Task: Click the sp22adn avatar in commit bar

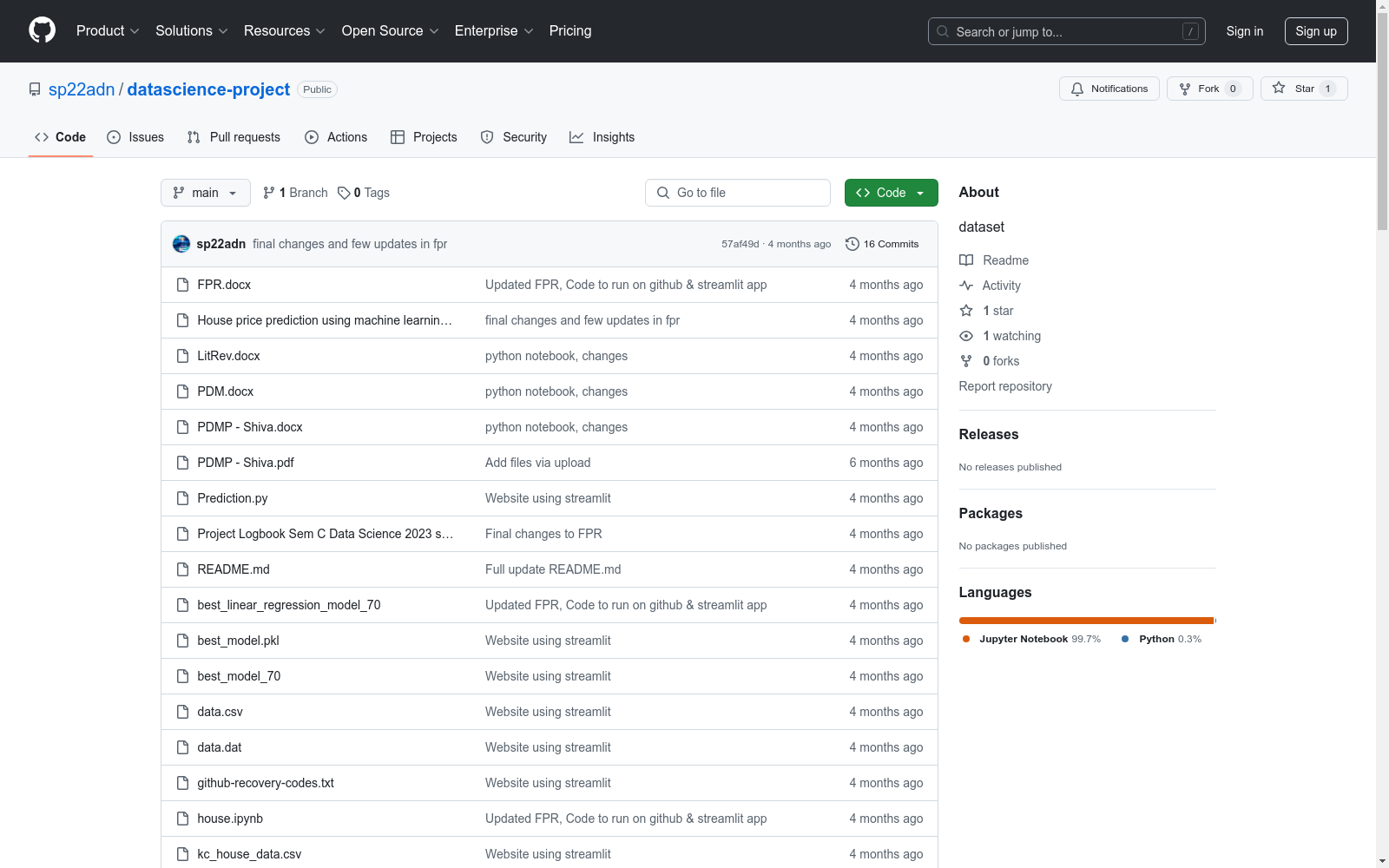Action: point(181,244)
